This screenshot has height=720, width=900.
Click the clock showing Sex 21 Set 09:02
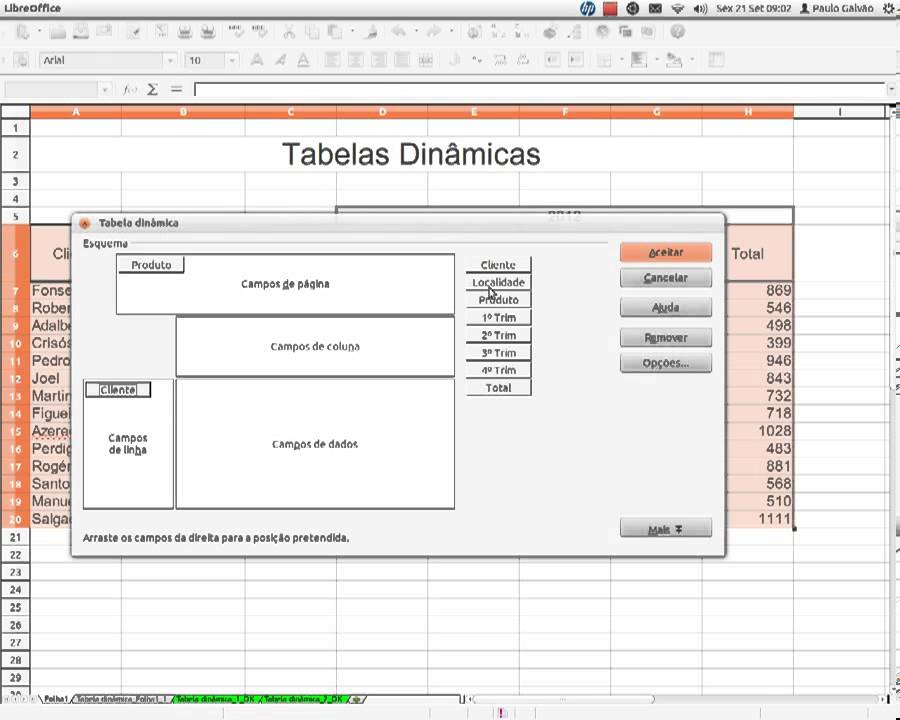coord(753,9)
